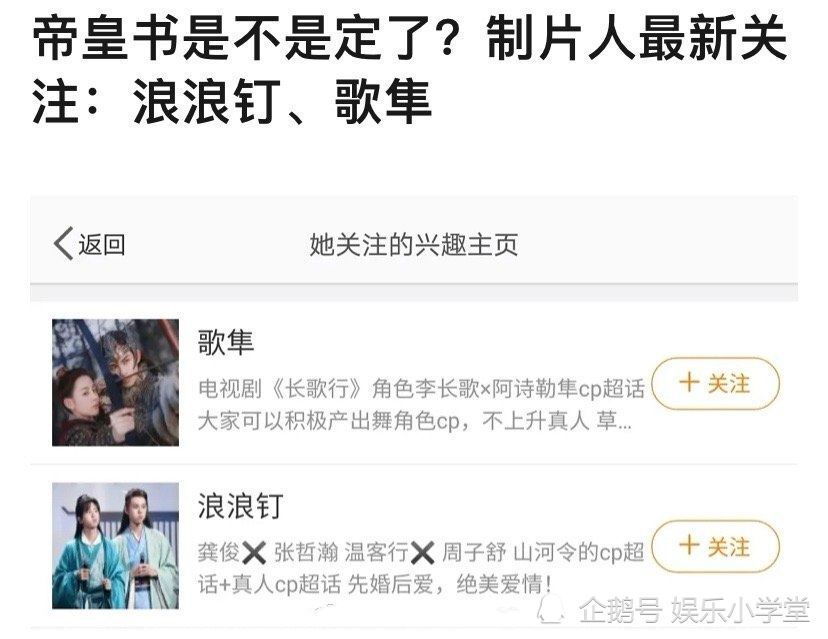828x639 pixels.
Task: Tap the back chevron arrow icon
Action: click(x=63, y=243)
